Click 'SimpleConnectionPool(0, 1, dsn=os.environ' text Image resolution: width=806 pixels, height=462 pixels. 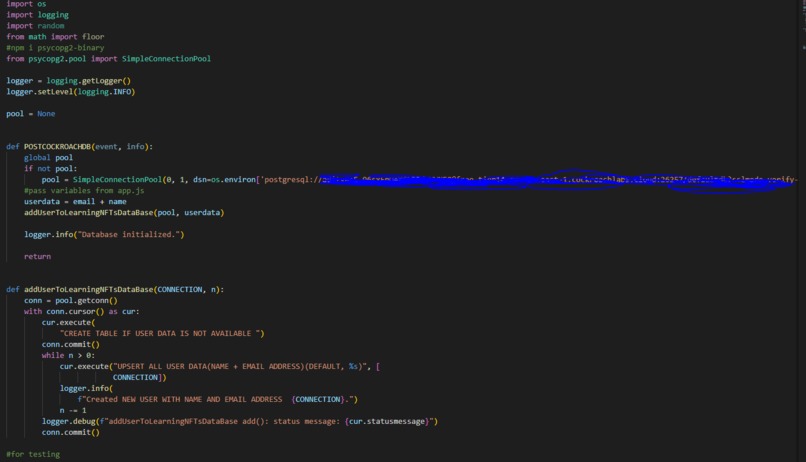click(164, 179)
